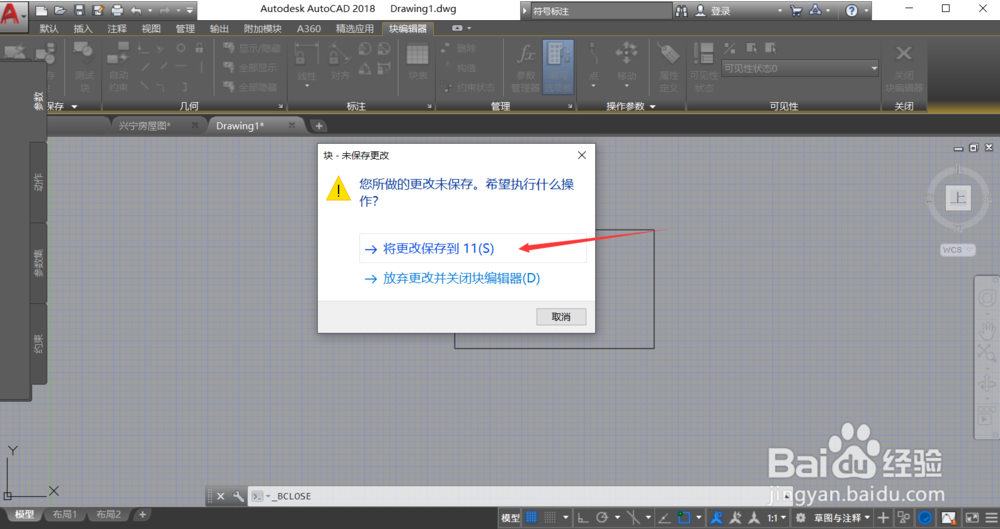The width and height of the screenshot is (1000, 529).
Task: Toggle hardware acceleration blue circle icon
Action: (x=925, y=518)
